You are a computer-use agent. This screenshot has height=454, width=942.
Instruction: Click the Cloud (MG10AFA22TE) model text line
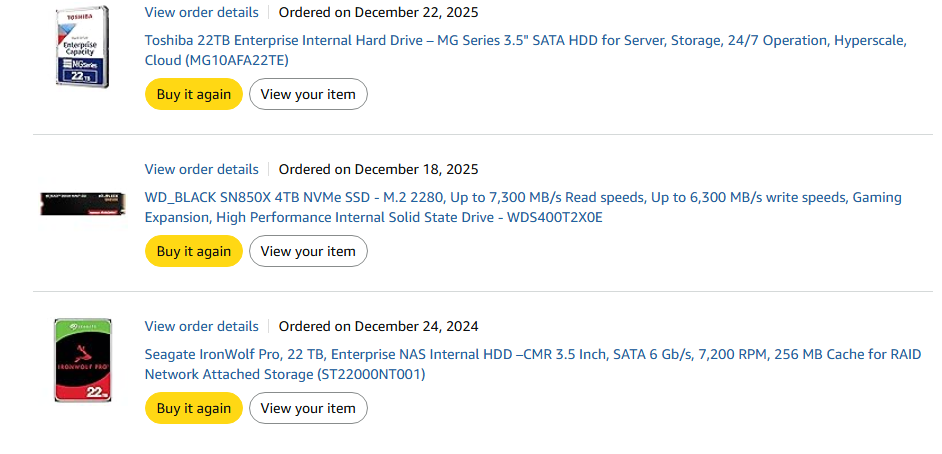click(217, 61)
